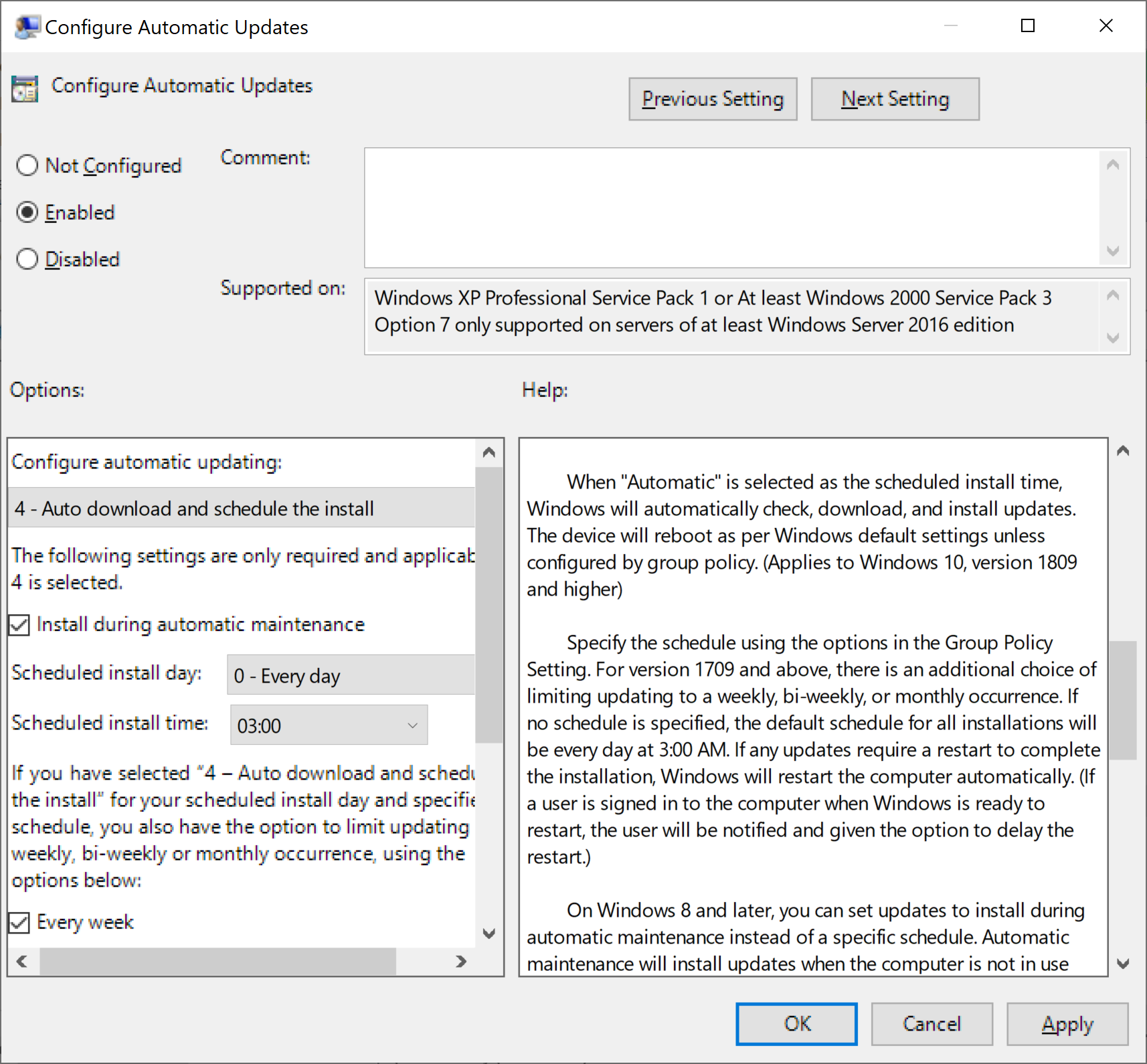Click Comment box scroll up arrow

[x=1113, y=165]
